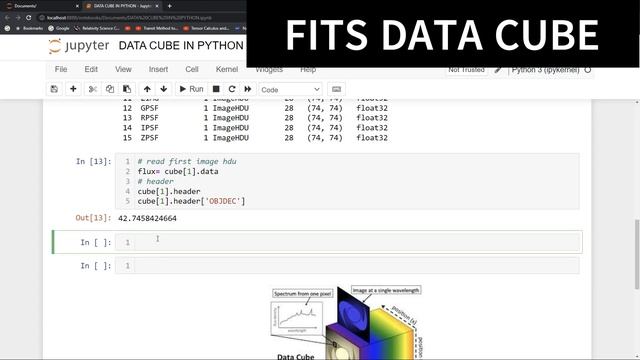Open the cell type Code dropdown
This screenshot has width=640, height=360.
[290, 89]
